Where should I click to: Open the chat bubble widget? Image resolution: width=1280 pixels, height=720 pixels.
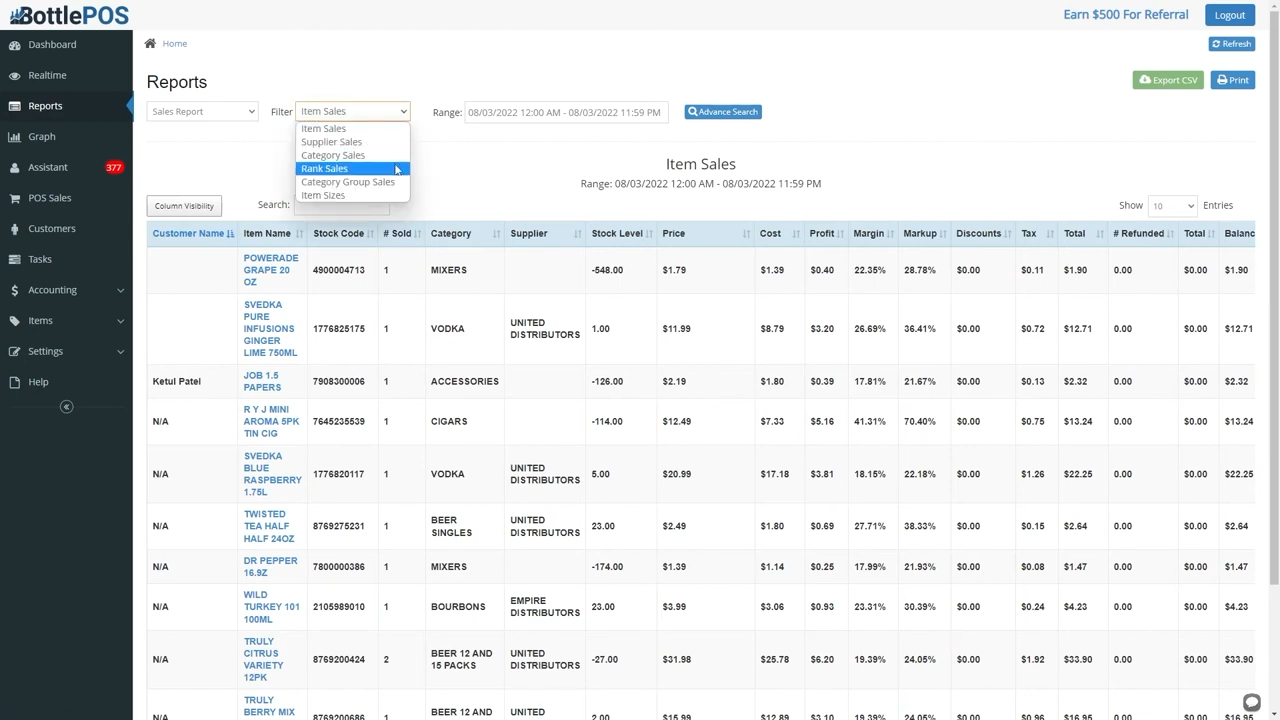click(1251, 702)
